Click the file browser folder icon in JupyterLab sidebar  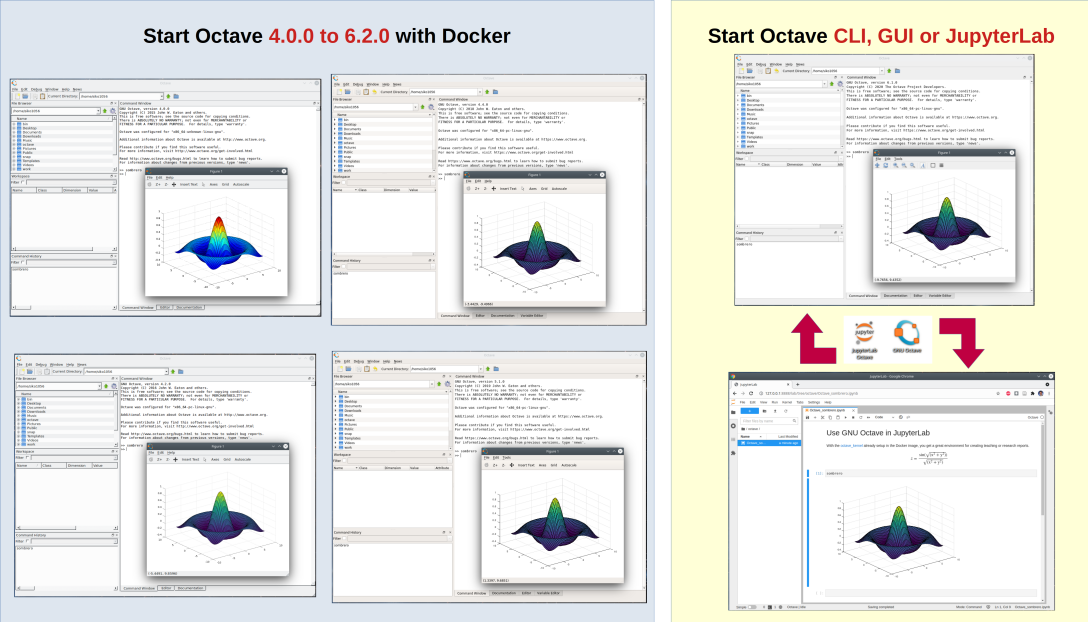coord(733,412)
